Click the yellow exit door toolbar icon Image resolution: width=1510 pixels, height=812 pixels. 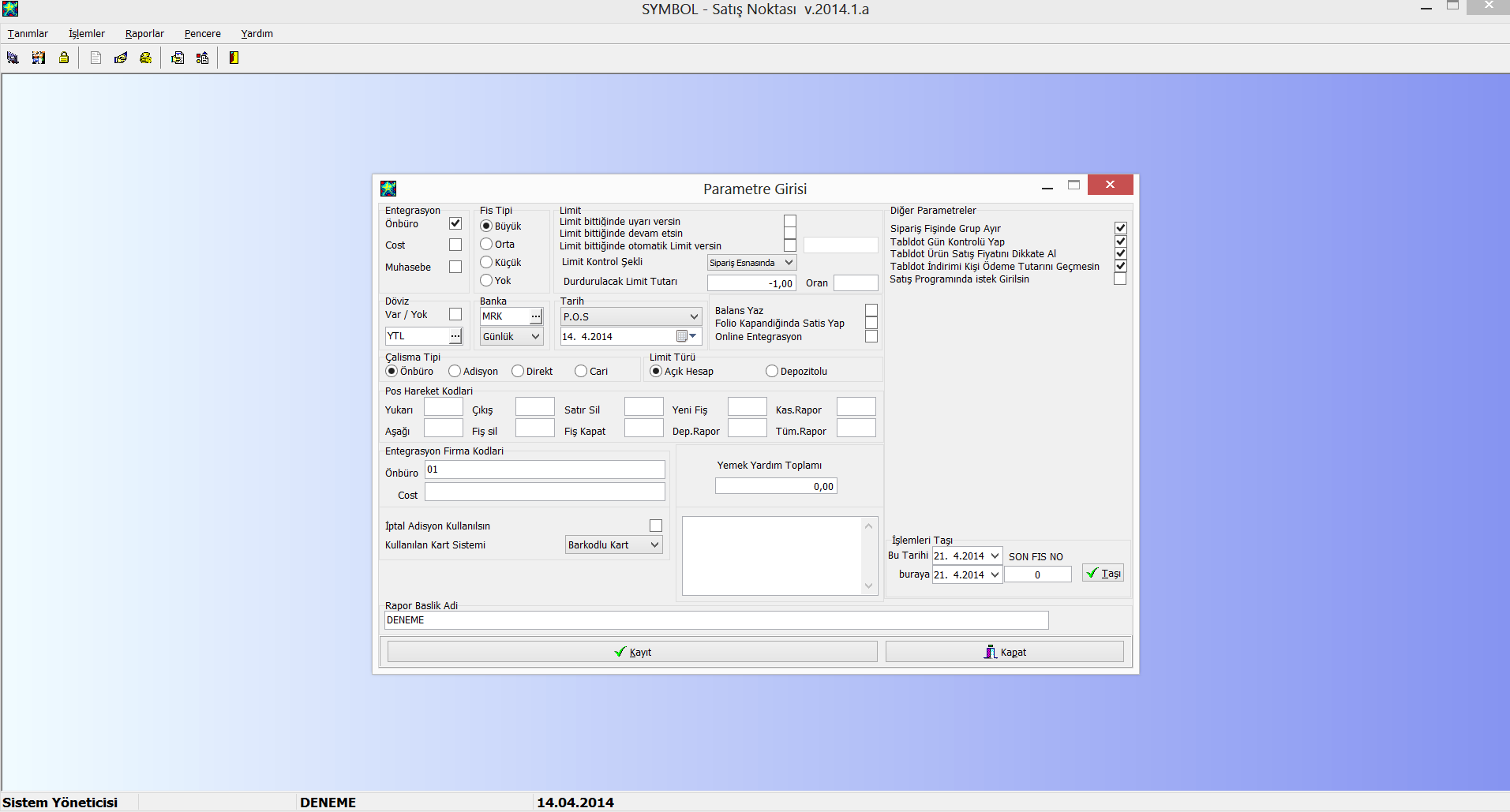tap(234, 58)
